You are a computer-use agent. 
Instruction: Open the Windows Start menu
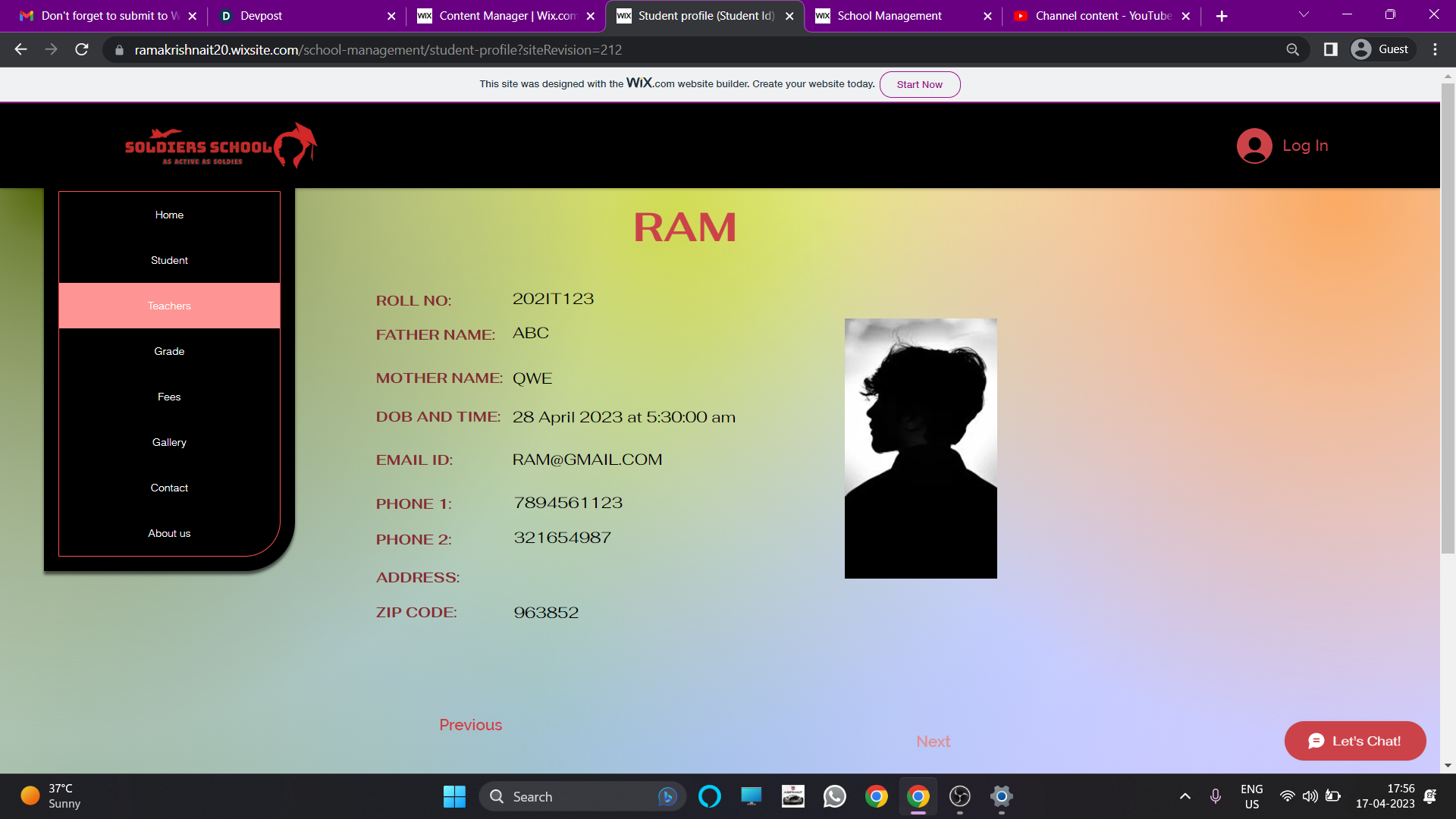click(454, 796)
